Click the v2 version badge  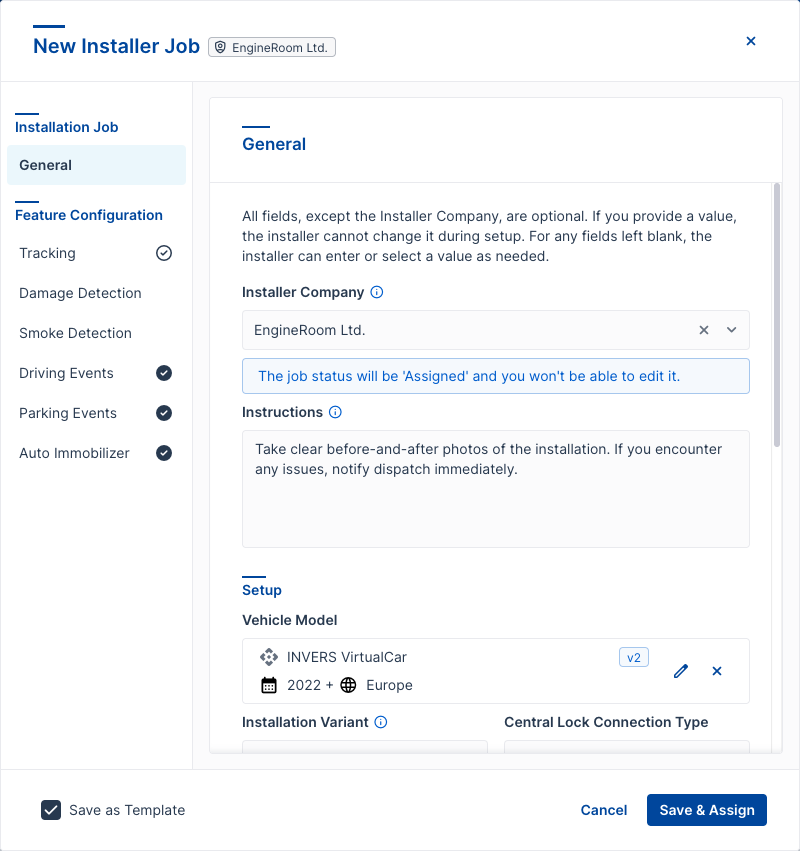pyautogui.click(x=634, y=657)
